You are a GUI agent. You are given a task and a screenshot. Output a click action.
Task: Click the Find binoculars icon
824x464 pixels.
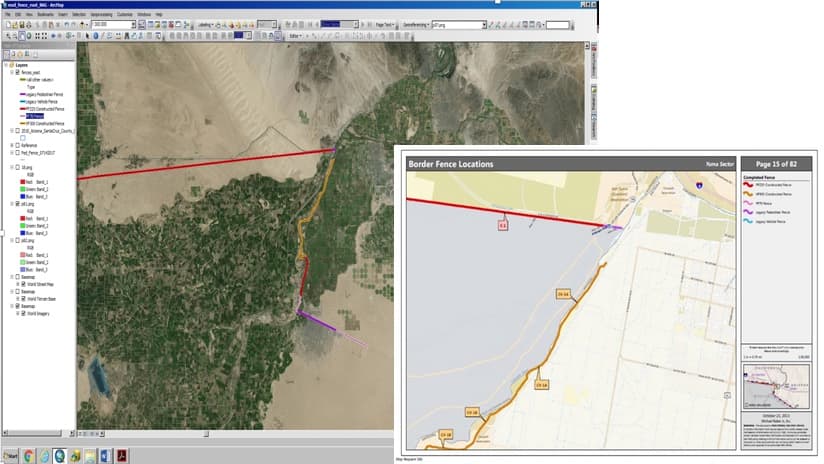pyautogui.click(x=126, y=36)
